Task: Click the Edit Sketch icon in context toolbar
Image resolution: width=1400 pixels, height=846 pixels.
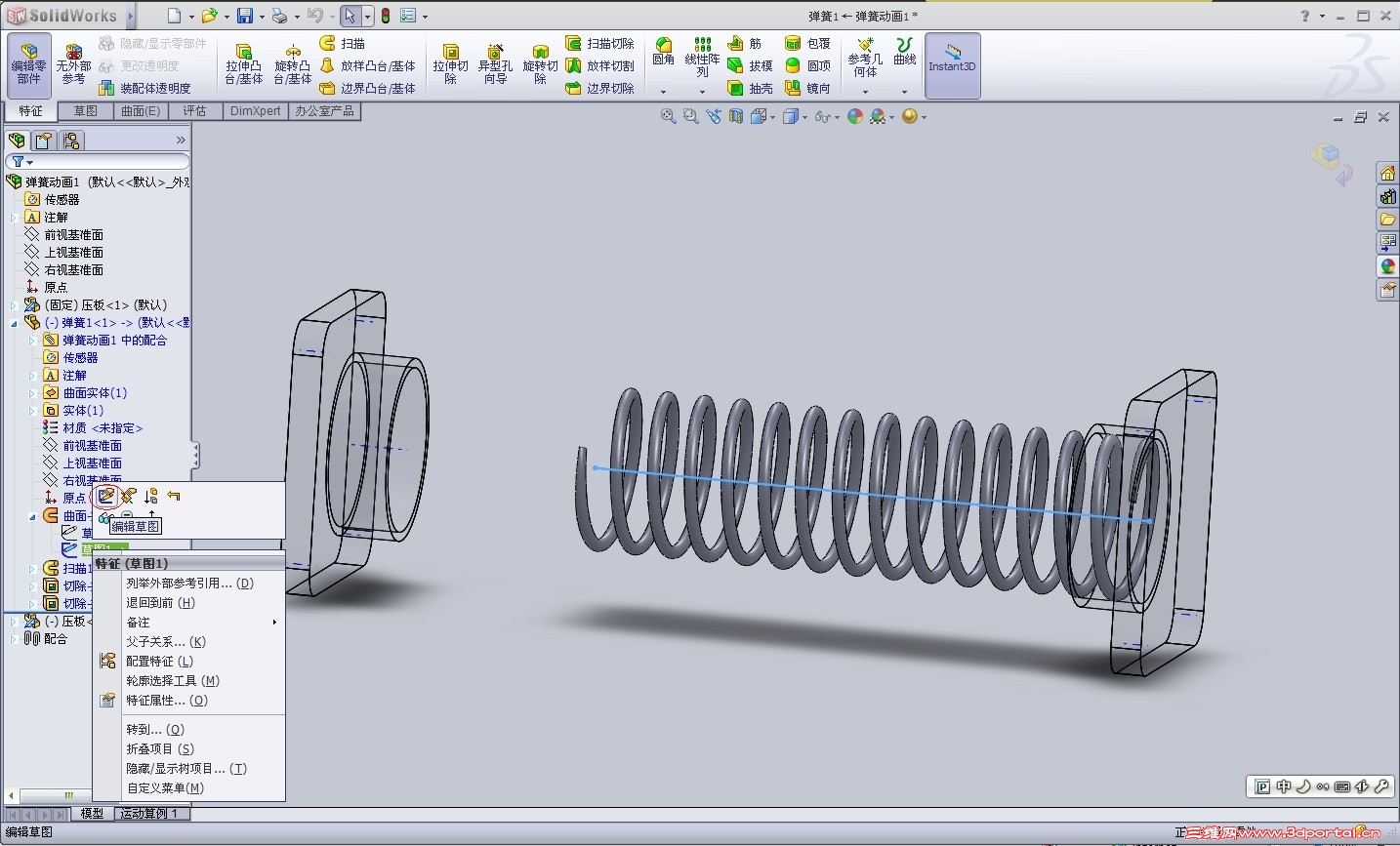Action: (106, 497)
